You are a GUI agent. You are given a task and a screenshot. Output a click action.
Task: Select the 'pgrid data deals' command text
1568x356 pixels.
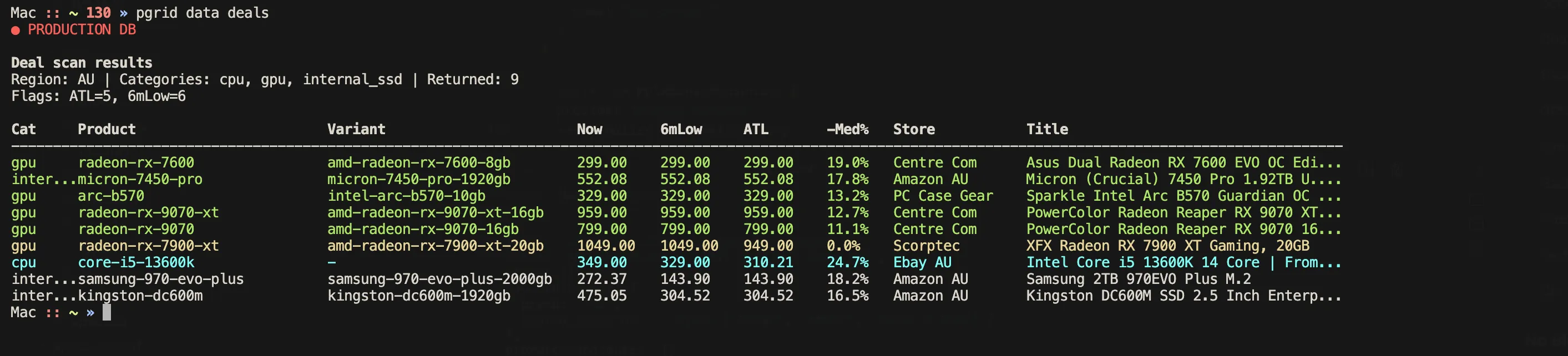click(202, 13)
